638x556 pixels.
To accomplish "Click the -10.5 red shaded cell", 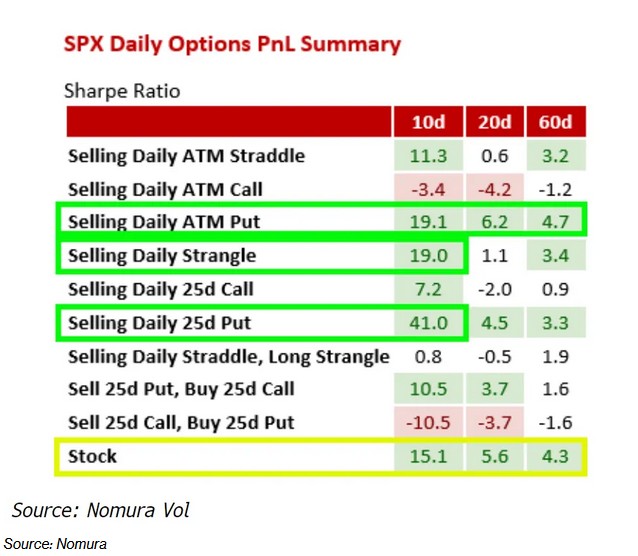I will click(x=428, y=422).
